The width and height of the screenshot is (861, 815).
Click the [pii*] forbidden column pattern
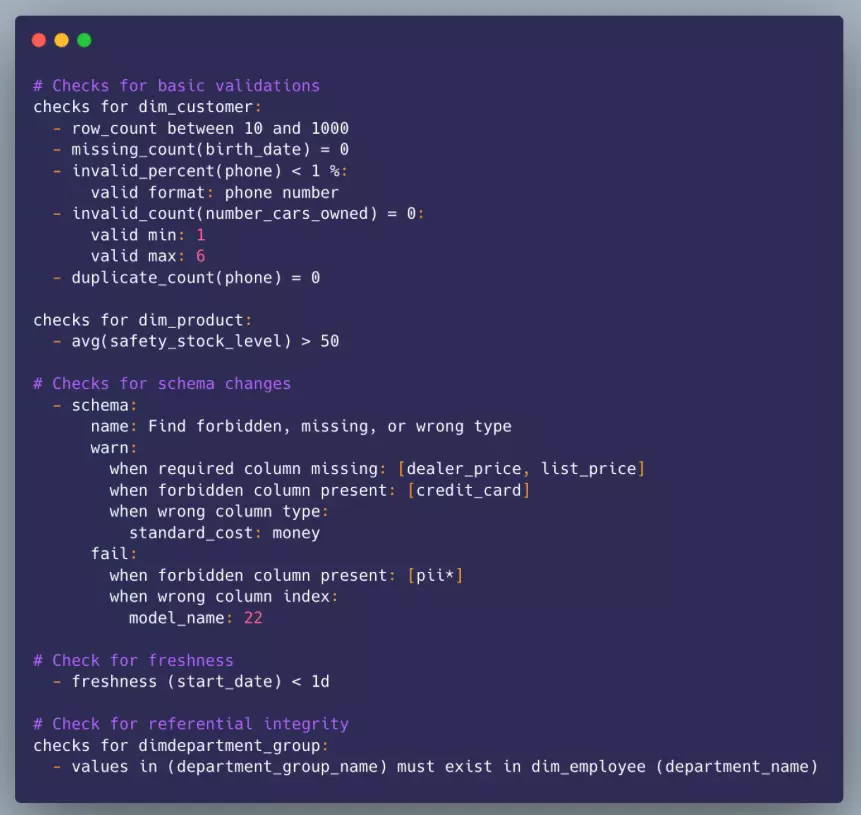click(435, 576)
